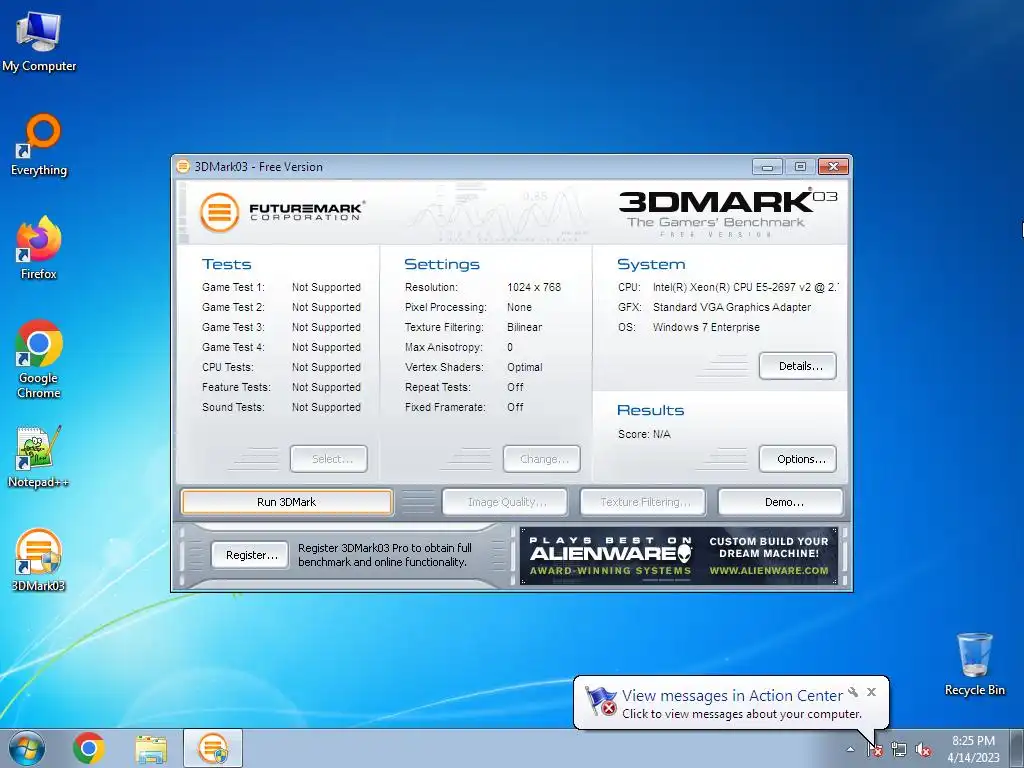The height and width of the screenshot is (768, 1024).
Task: Click the 'Windows 7 Enterprise' OS text
Action: 706,327
